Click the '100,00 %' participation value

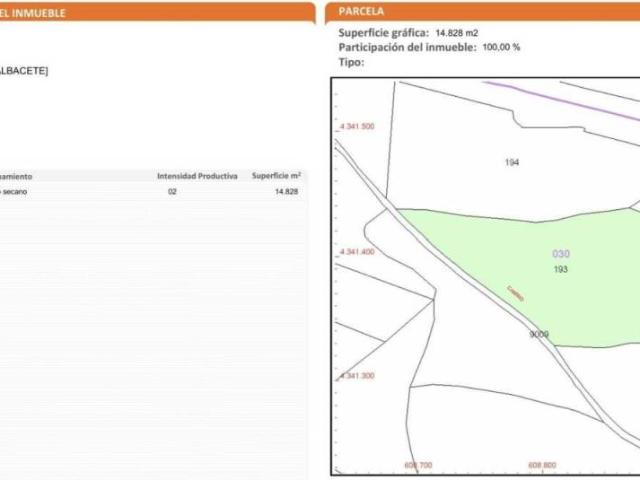tap(501, 47)
